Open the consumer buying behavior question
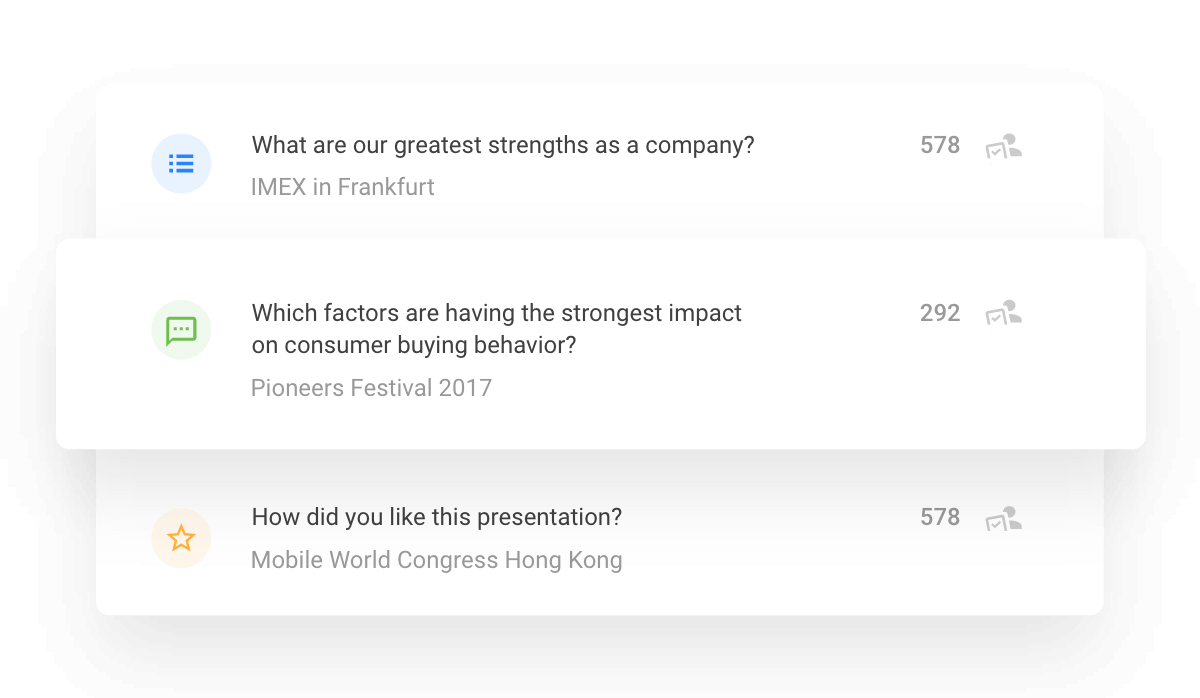The height and width of the screenshot is (698, 1200). click(x=496, y=328)
